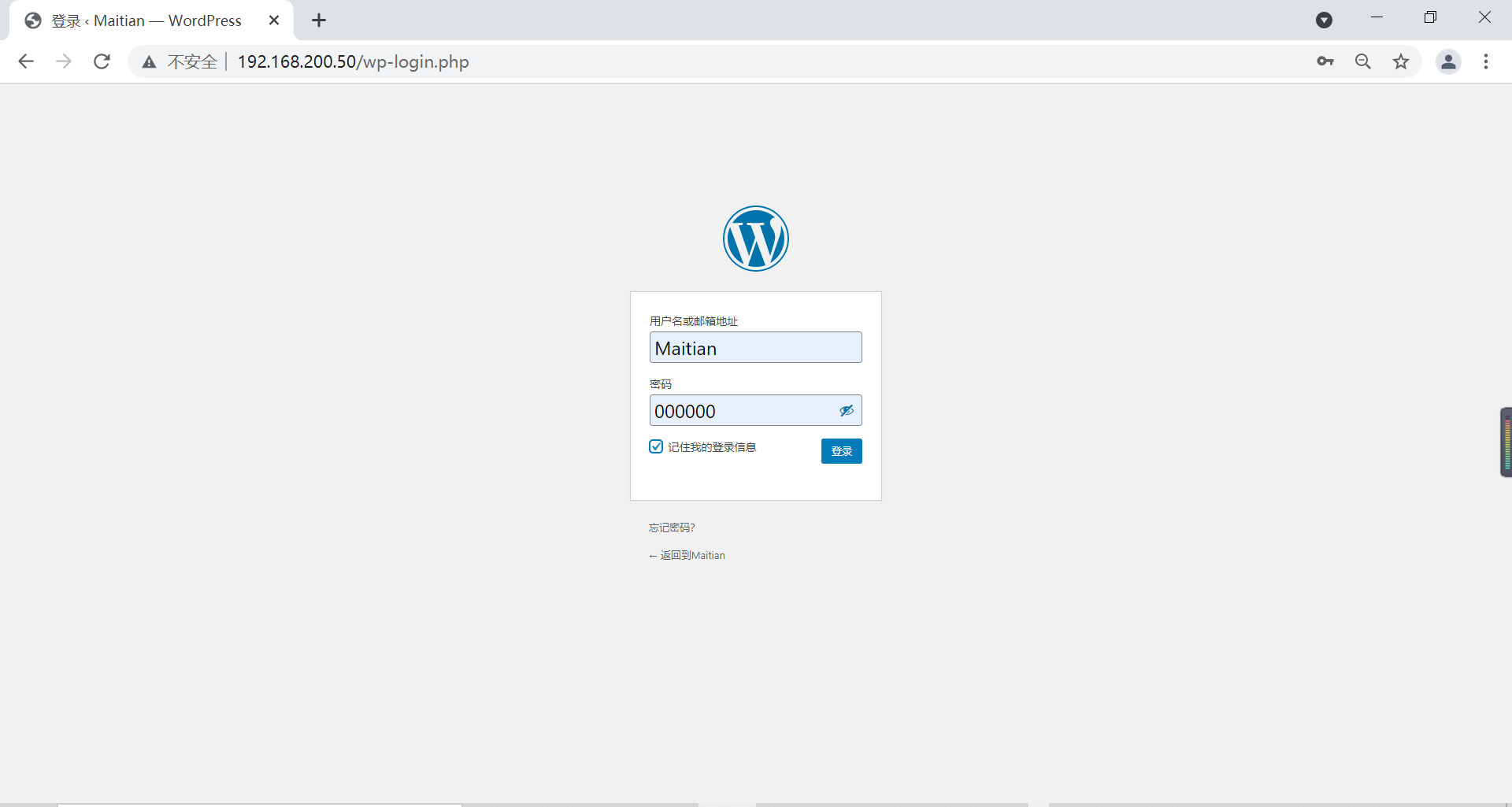The image size is (1512, 807).
Task: Close the browser window
Action: tap(1484, 17)
